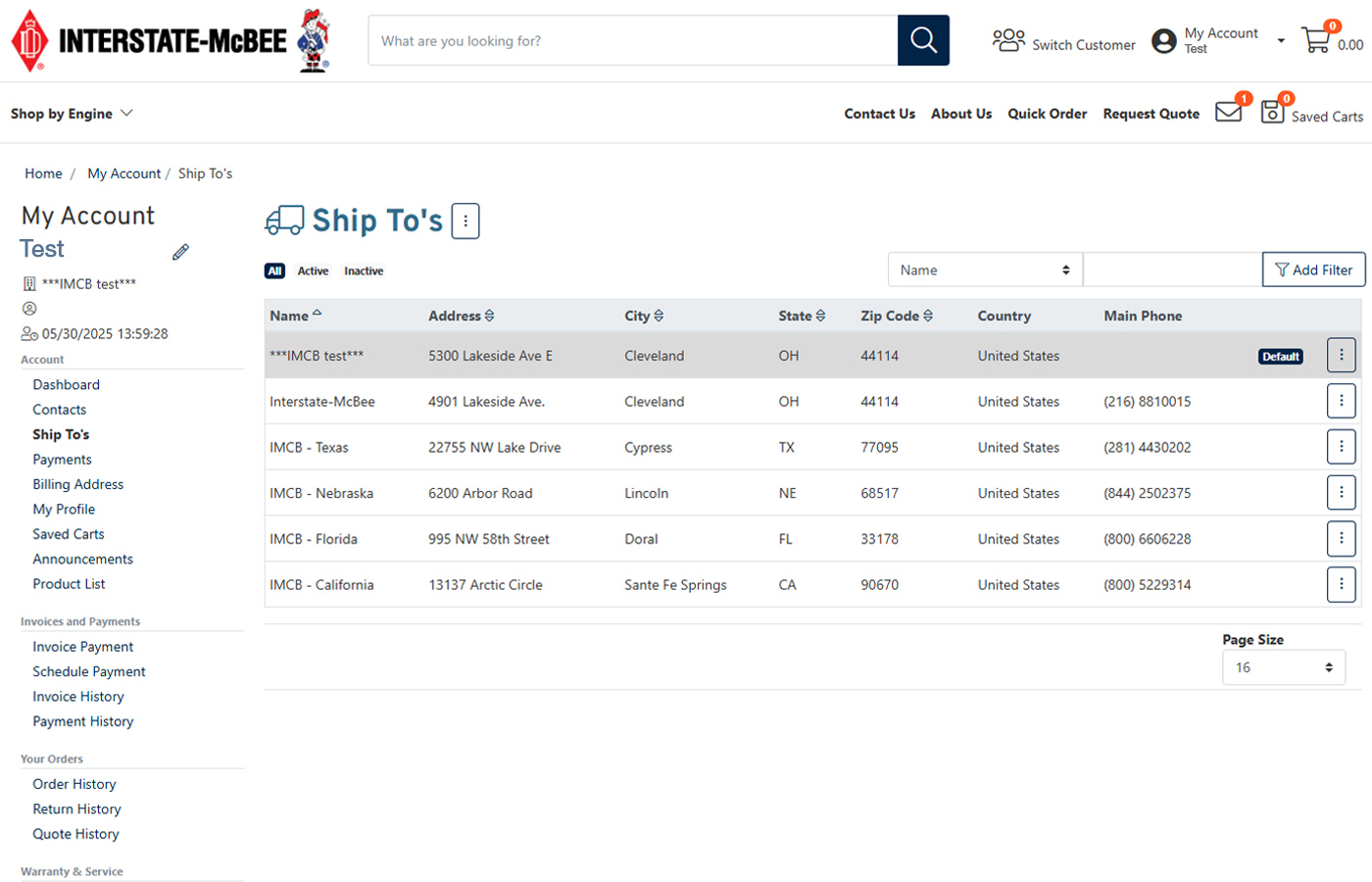
Task: Filter to Inactive ship-to records
Action: coord(364,270)
